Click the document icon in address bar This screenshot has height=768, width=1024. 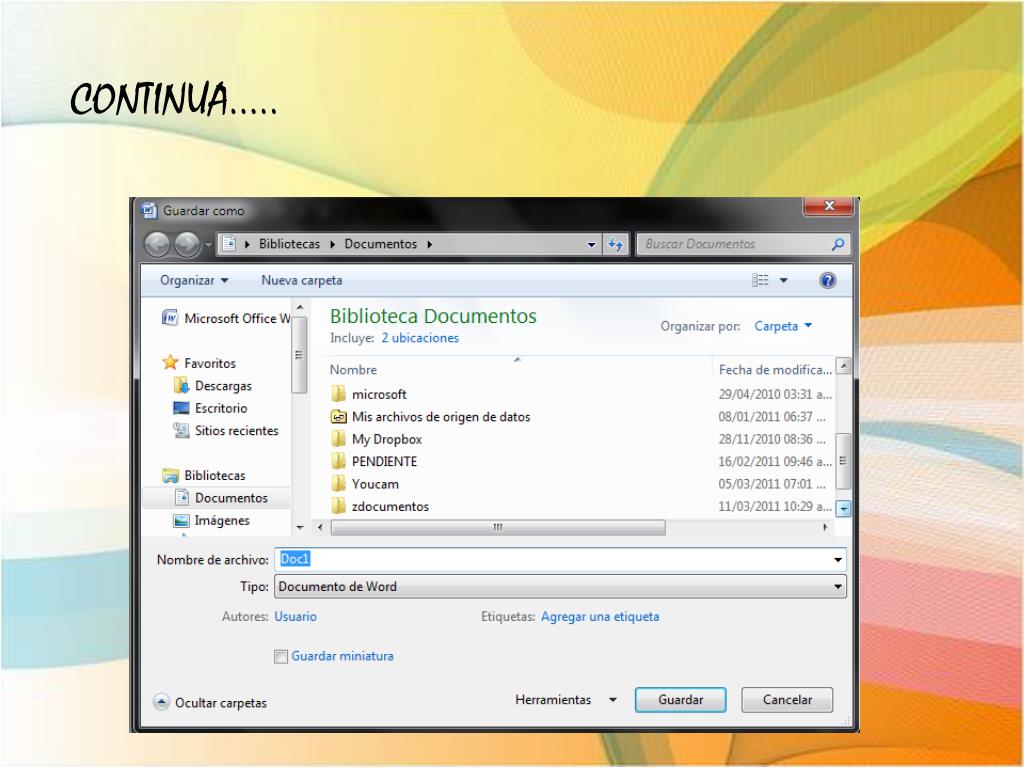point(229,244)
